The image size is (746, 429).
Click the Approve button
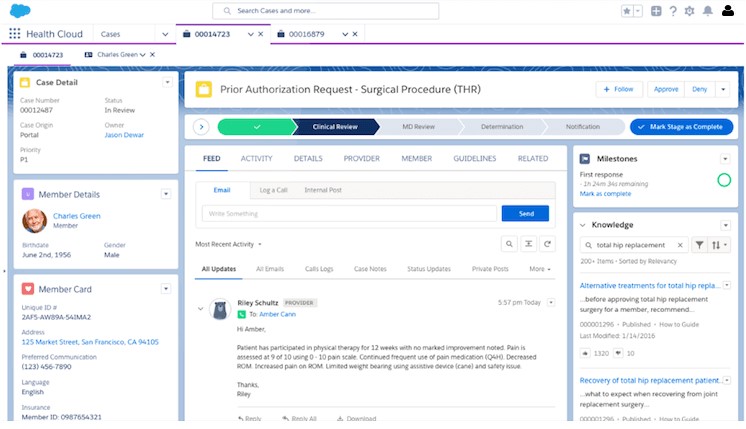tap(666, 89)
